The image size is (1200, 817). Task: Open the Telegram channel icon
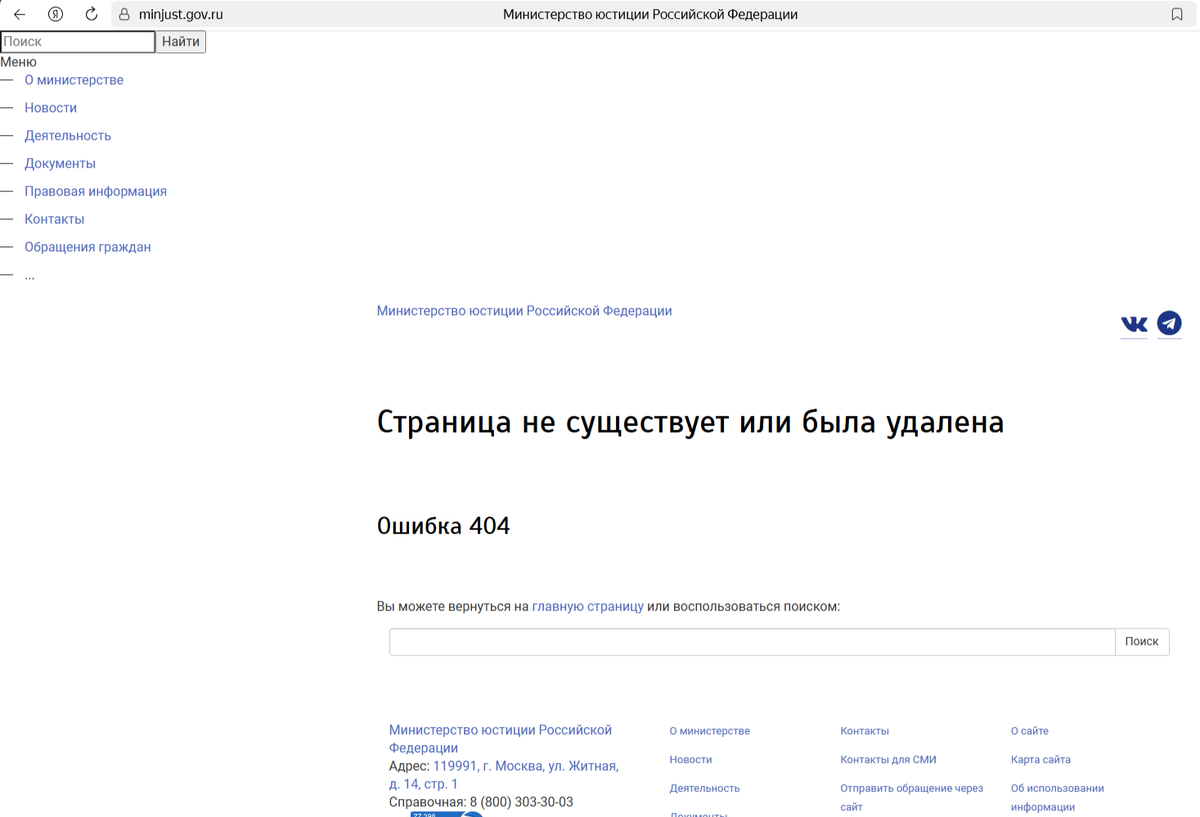[x=1169, y=323]
